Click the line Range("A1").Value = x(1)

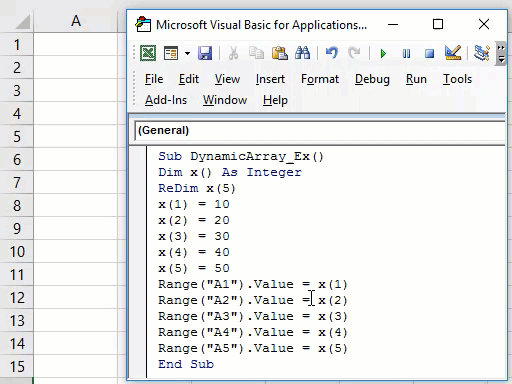click(x=253, y=284)
